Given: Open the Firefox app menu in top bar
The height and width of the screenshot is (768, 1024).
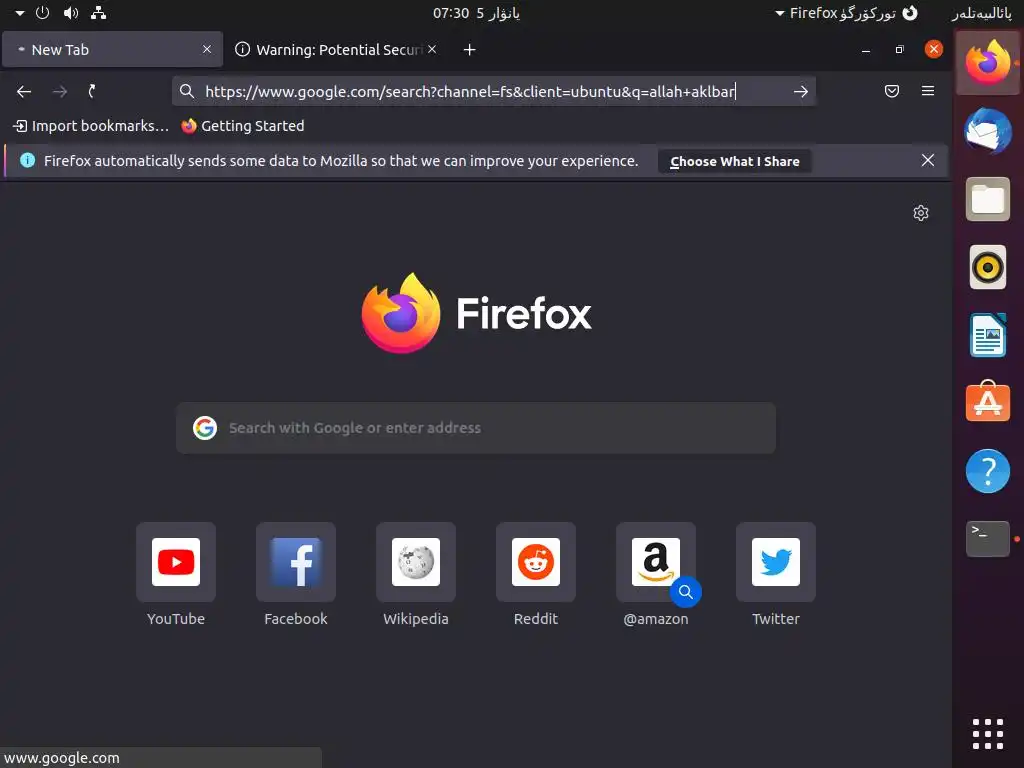Looking at the screenshot, I should tap(846, 13).
